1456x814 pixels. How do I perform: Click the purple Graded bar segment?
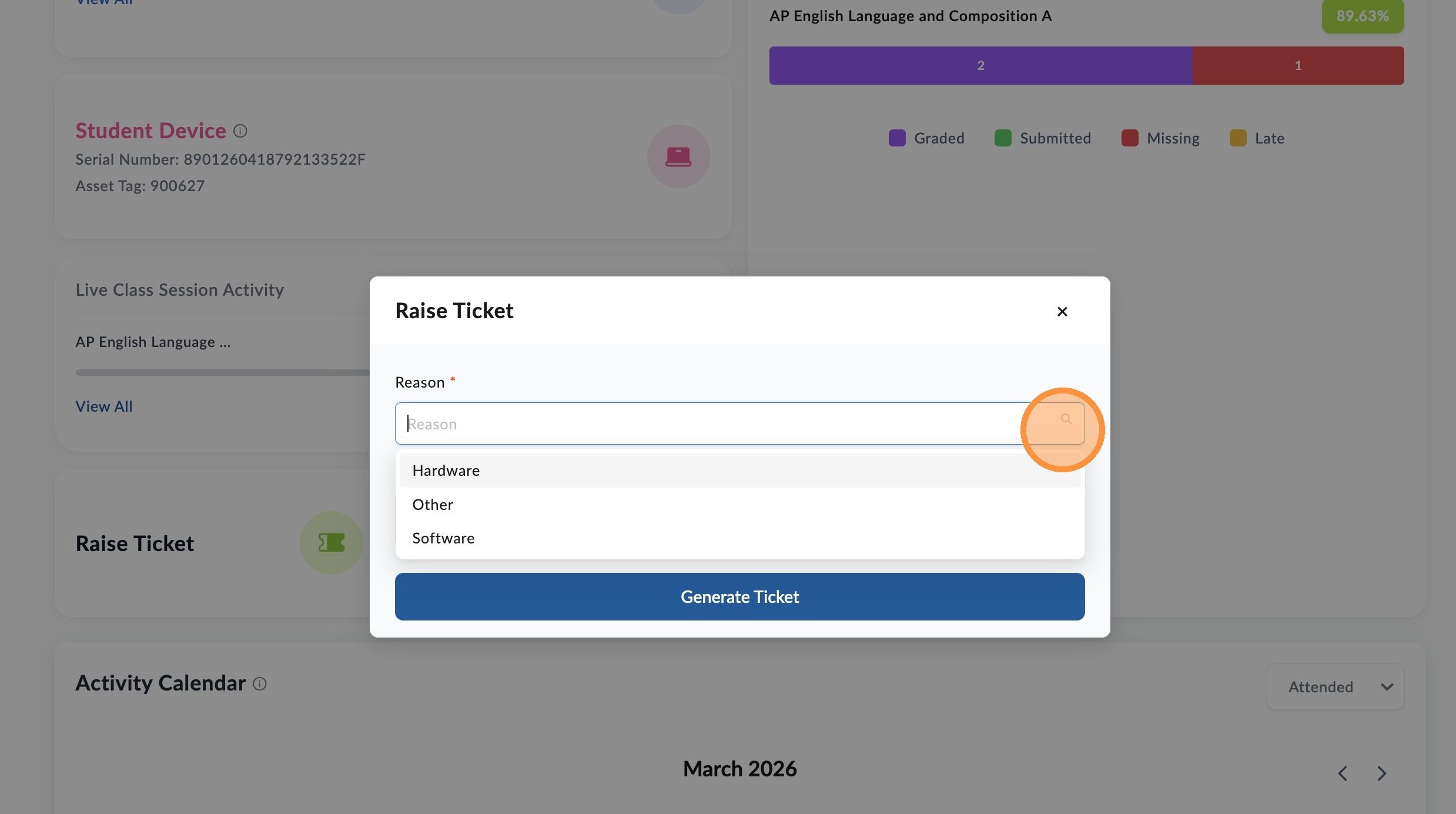980,65
